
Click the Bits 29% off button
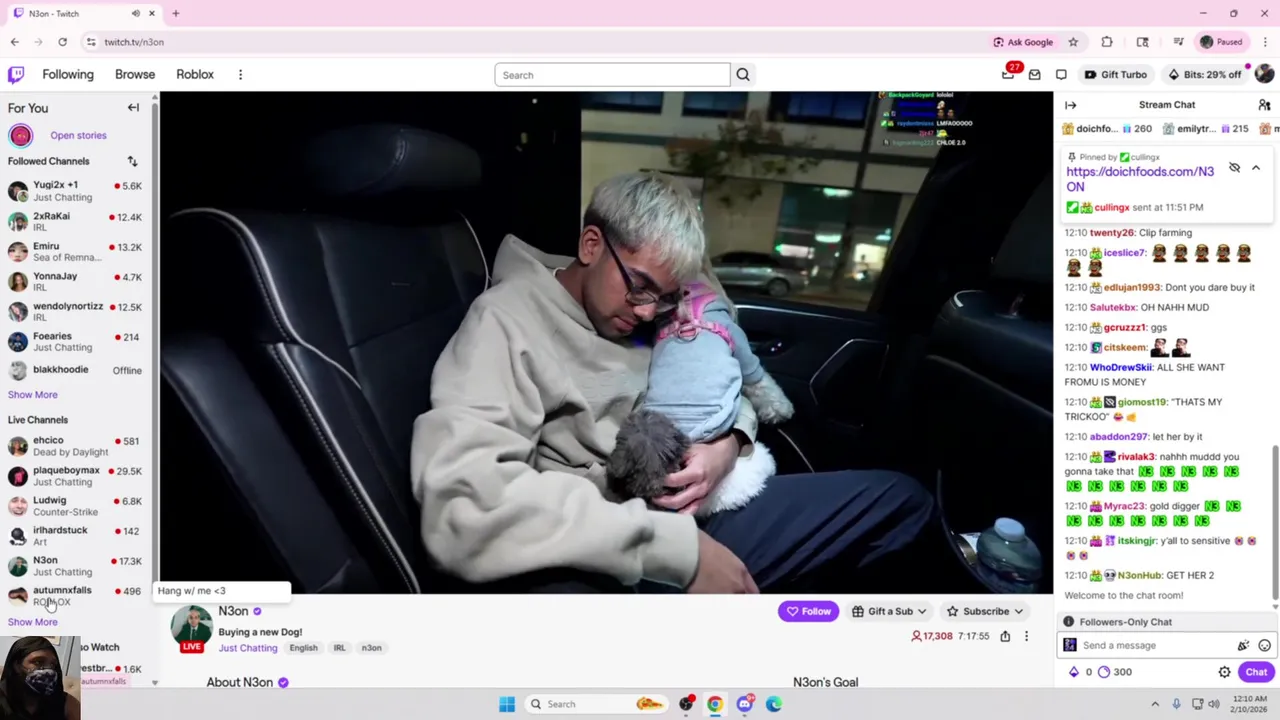click(x=1204, y=75)
